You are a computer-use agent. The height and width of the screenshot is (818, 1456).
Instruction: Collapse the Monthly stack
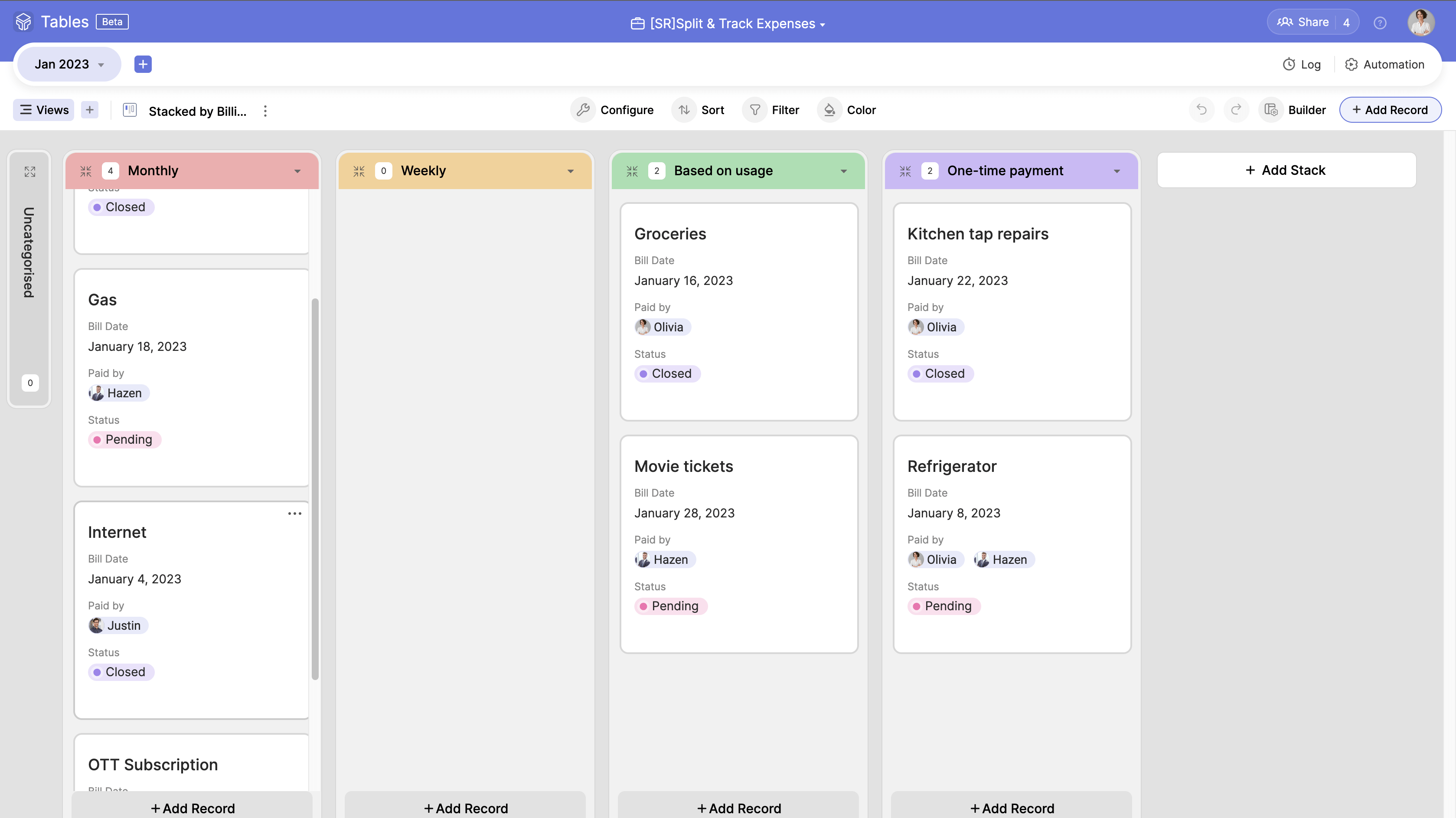click(86, 171)
